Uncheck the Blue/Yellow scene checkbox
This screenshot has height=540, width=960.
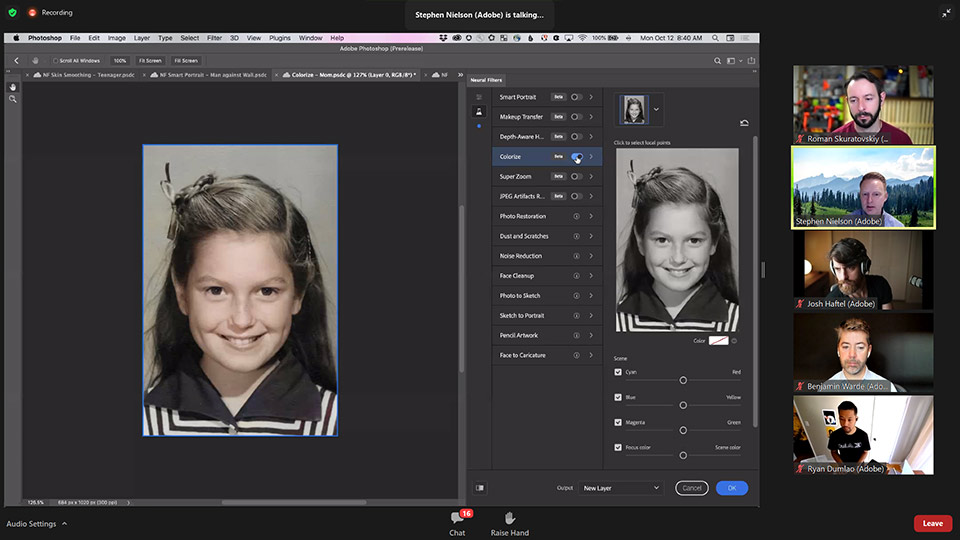coord(618,397)
